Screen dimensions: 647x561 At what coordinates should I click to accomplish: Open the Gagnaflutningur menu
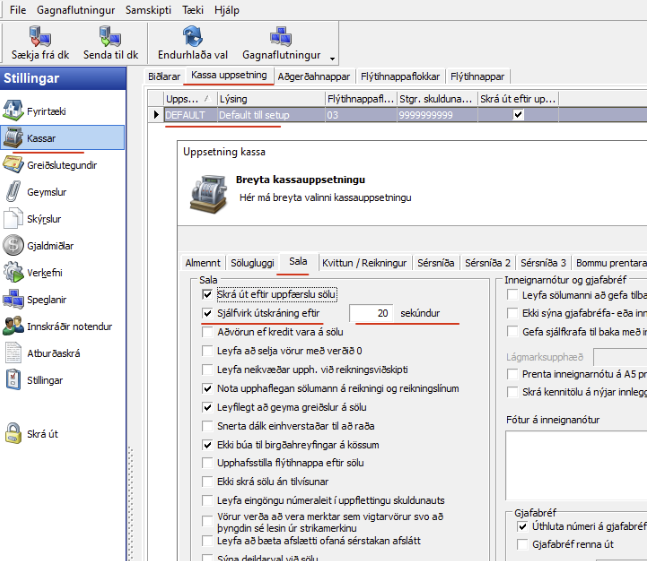[76, 9]
